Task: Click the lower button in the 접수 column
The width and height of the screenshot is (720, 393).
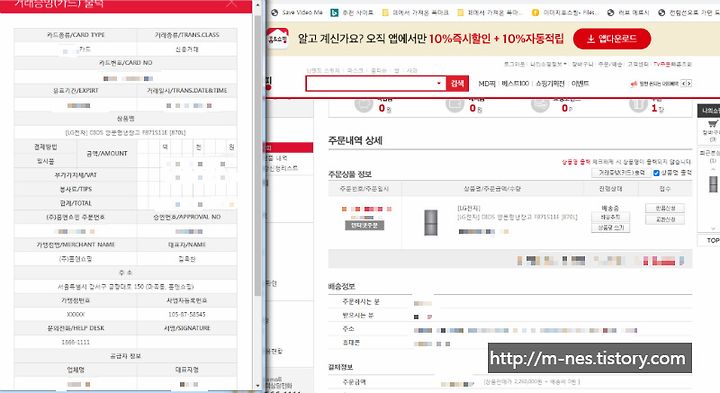Action: click(x=664, y=220)
